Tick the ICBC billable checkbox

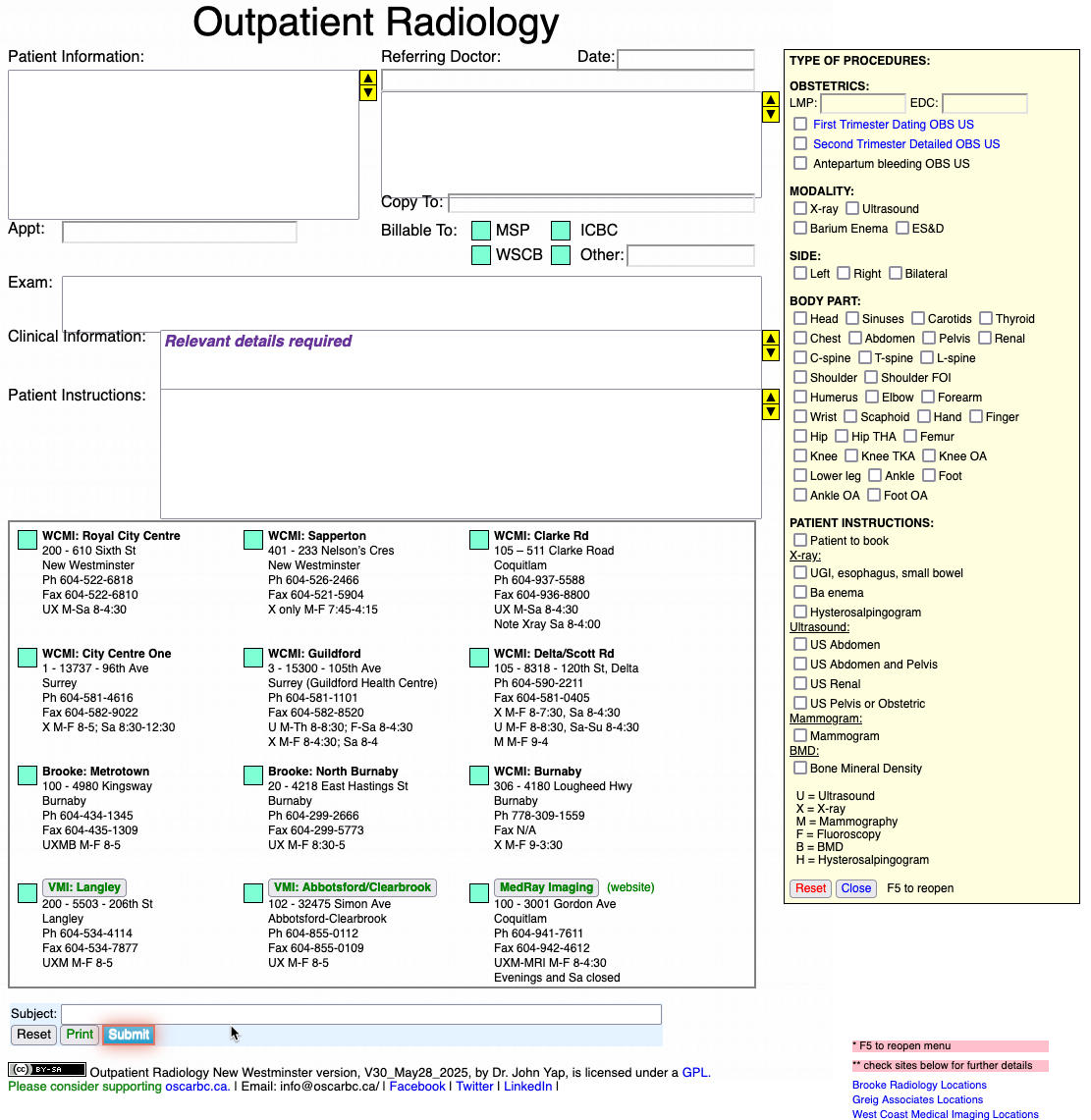point(561,231)
